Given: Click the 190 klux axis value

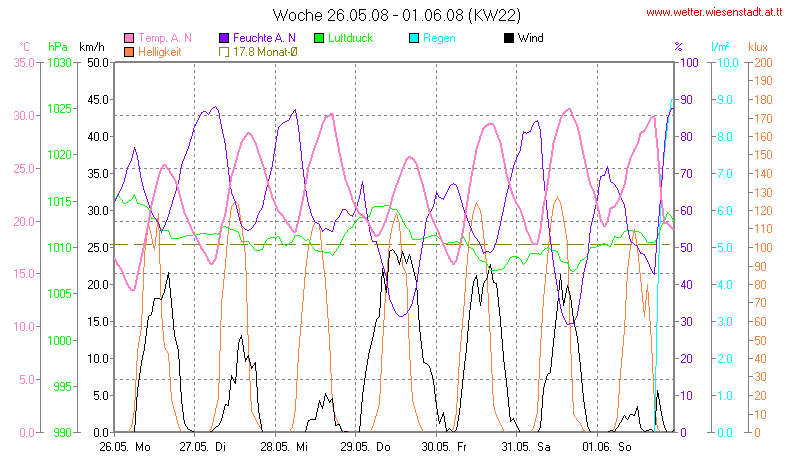Looking at the screenshot, I should (763, 81).
